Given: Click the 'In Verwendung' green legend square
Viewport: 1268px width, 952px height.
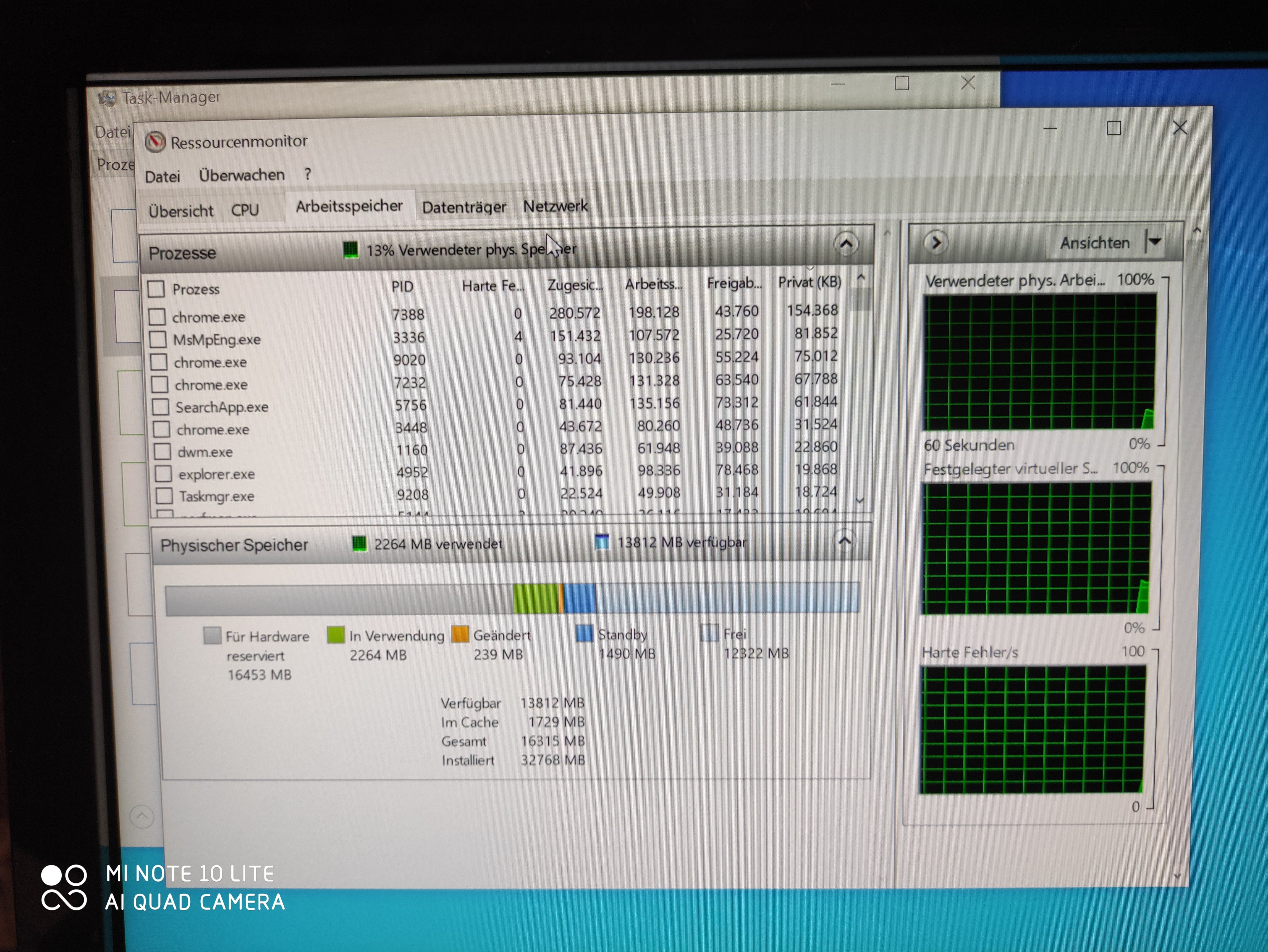Looking at the screenshot, I should coord(335,635).
